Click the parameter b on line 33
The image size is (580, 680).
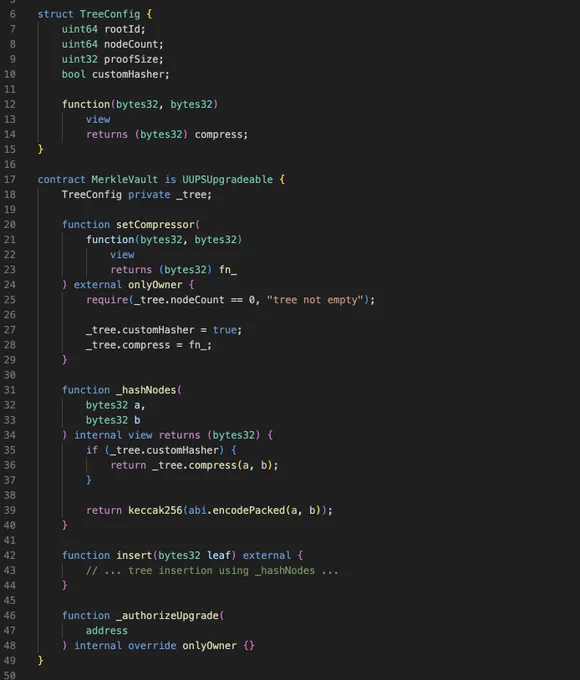click(137, 420)
